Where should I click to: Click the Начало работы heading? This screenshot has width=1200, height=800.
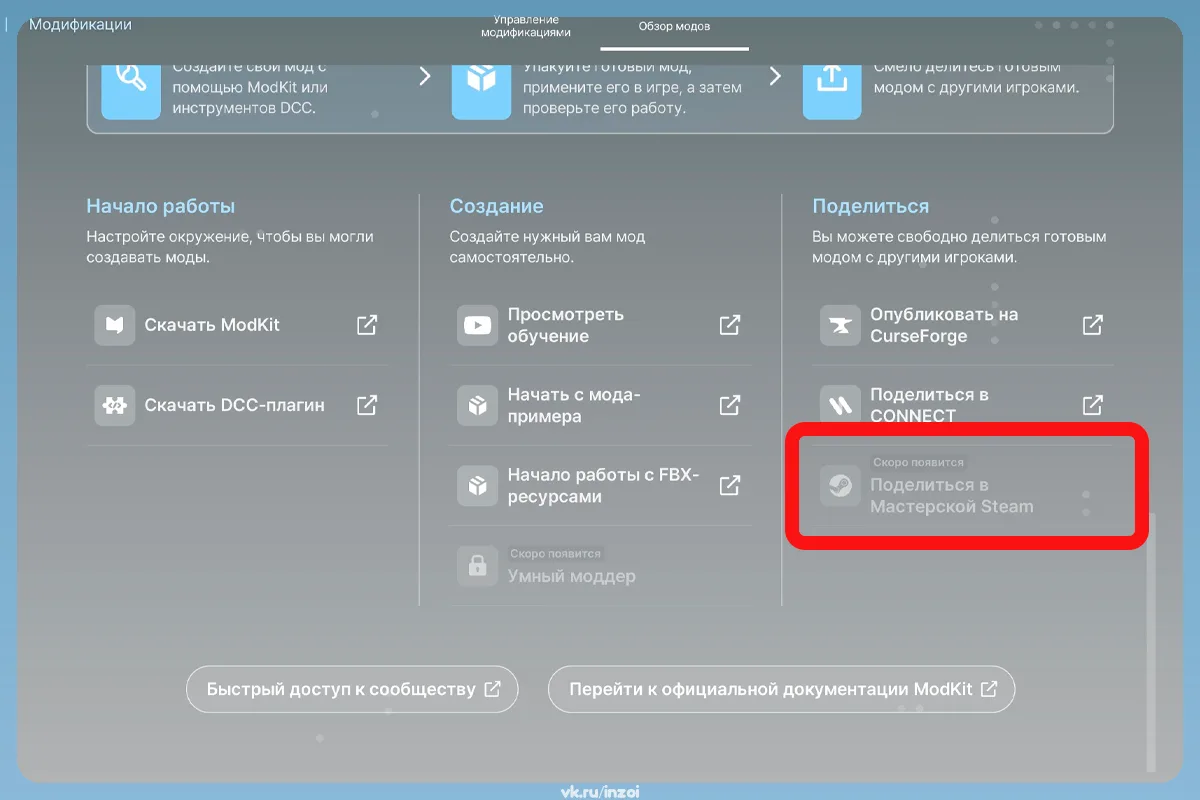[161, 206]
